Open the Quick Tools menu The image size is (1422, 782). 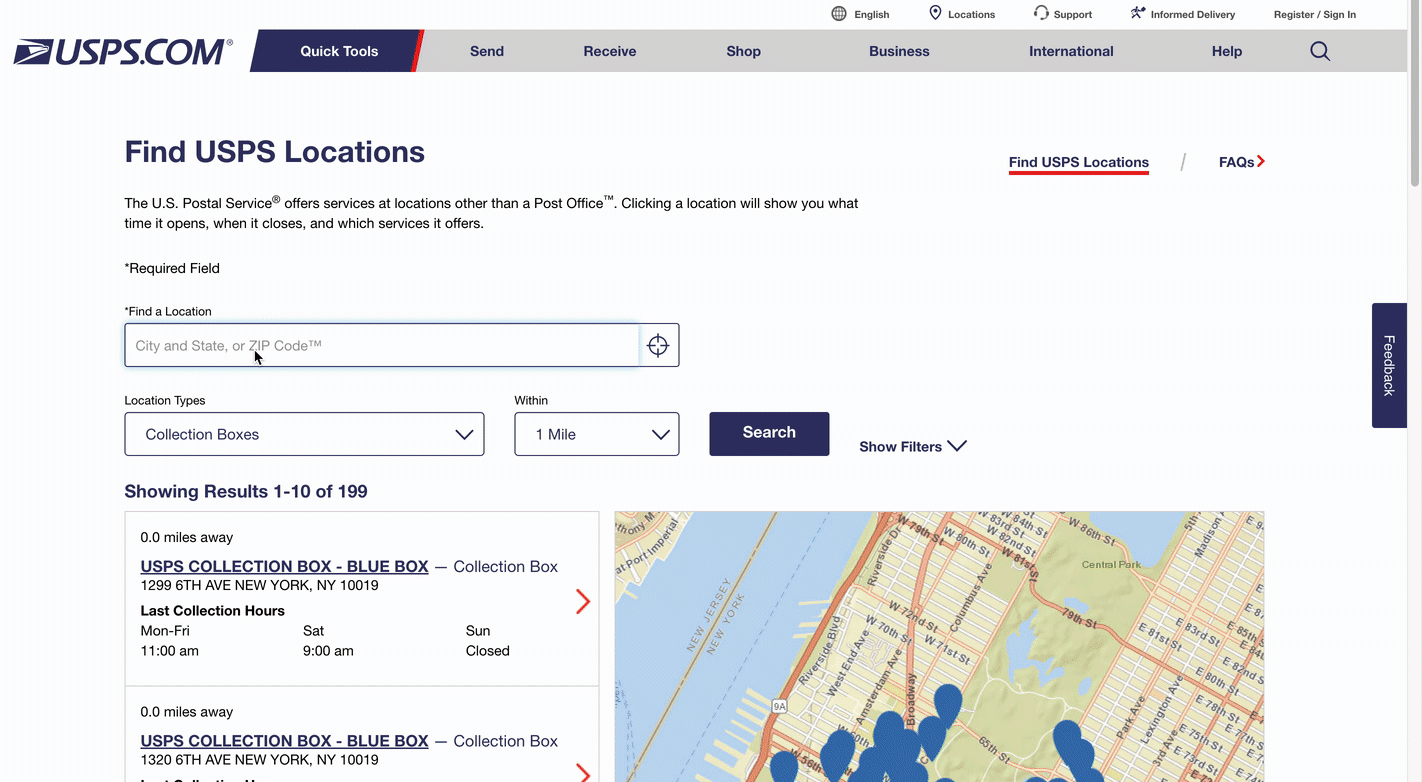point(339,51)
